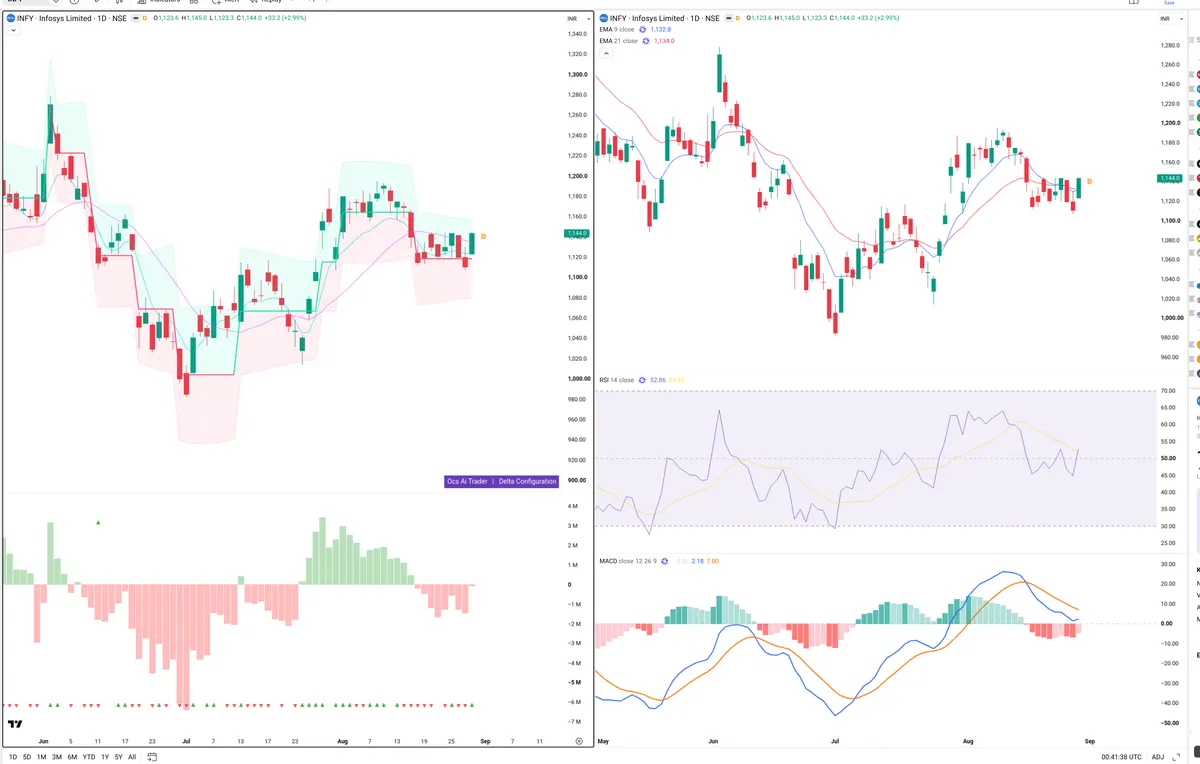Select the 5D time range
1200x764 pixels.
(x=27, y=757)
